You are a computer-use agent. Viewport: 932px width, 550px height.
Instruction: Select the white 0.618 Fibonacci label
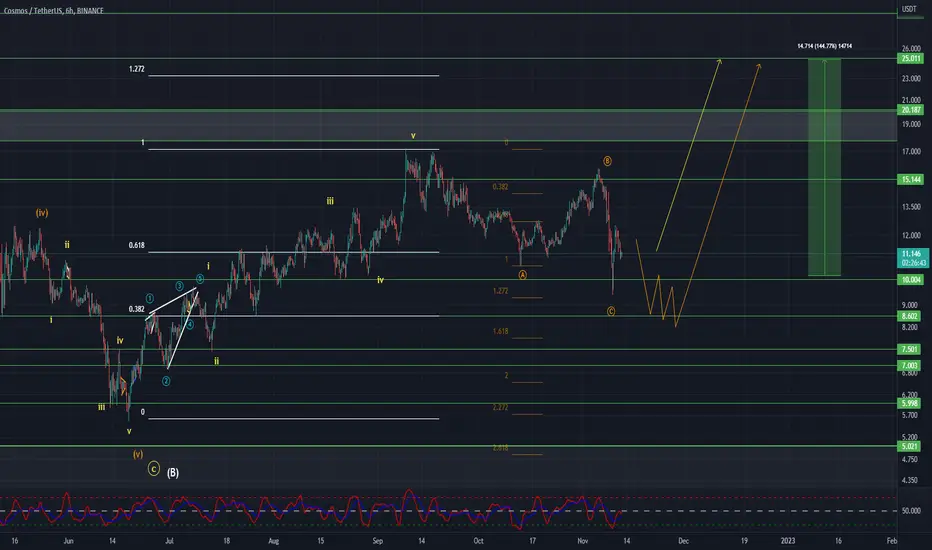tap(137, 245)
